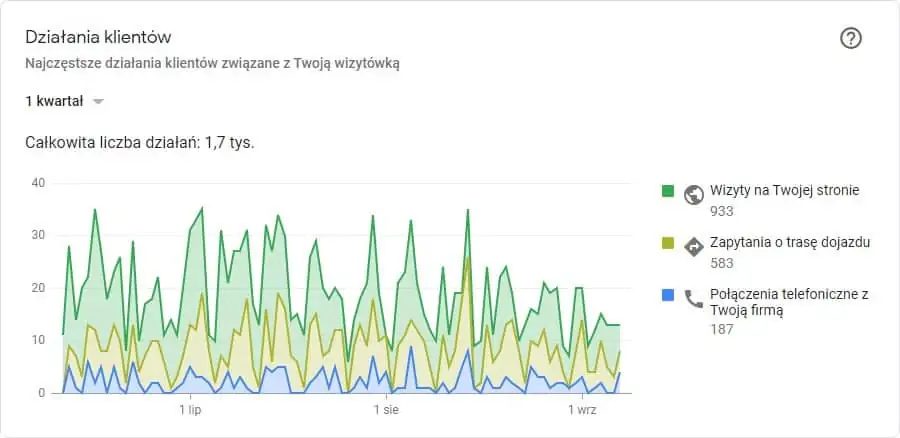900x438 pixels.
Task: Click the yellow-green legend color square
Action: [668, 243]
